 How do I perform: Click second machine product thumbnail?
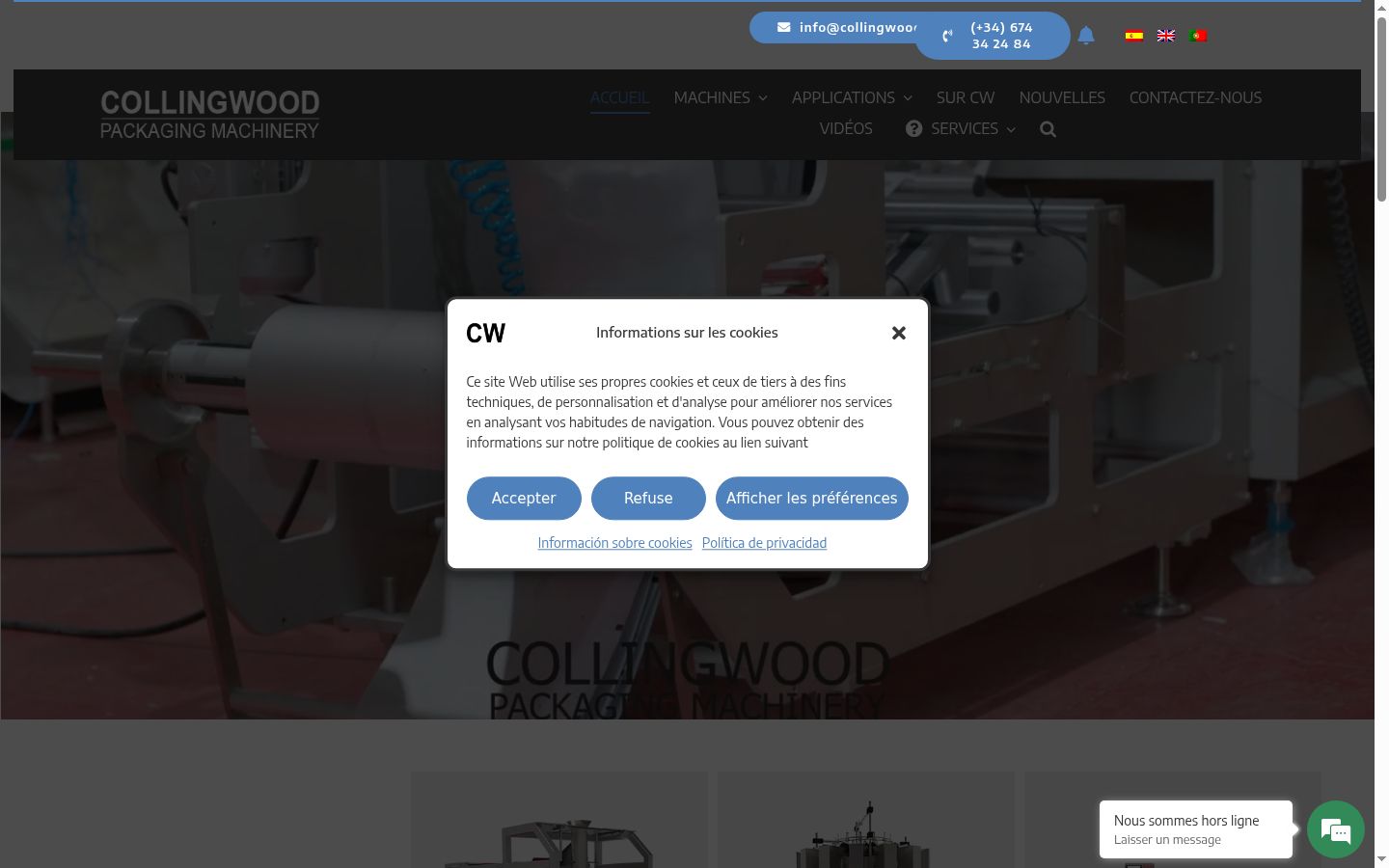coord(866,820)
